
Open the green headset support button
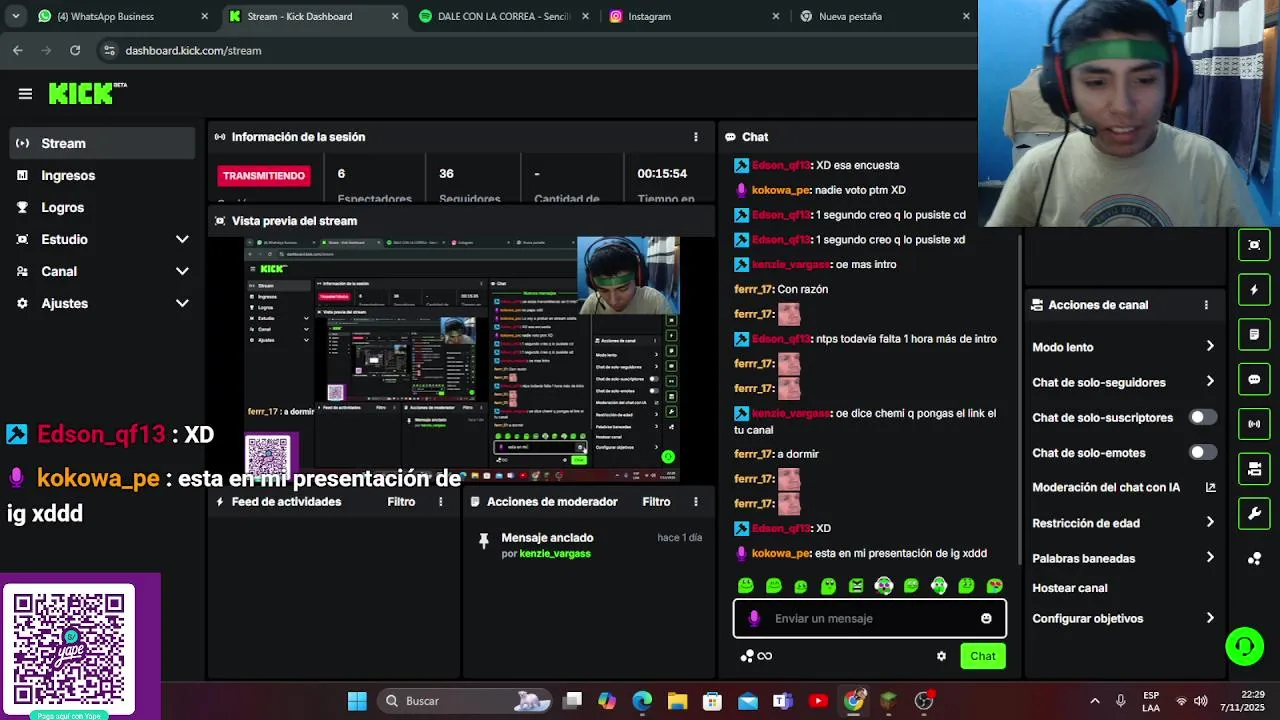click(x=1245, y=646)
